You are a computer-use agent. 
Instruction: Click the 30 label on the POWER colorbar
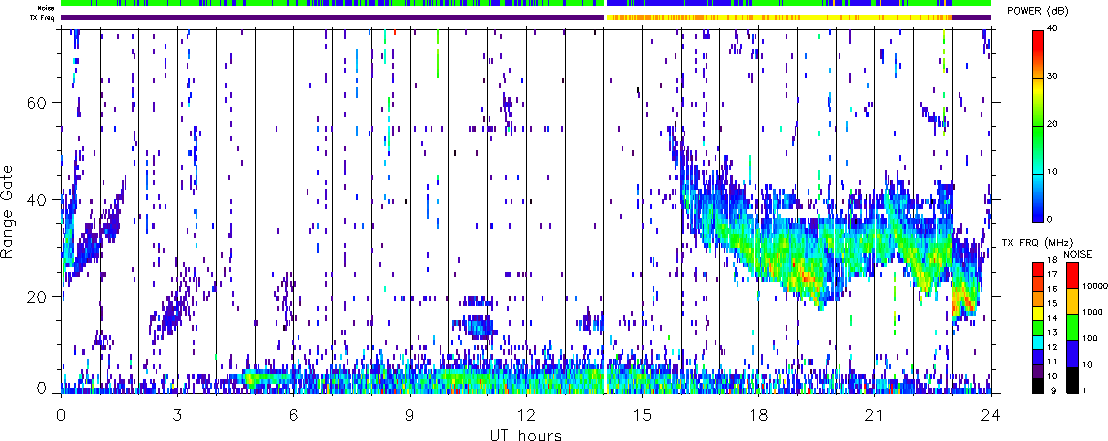(x=1051, y=77)
